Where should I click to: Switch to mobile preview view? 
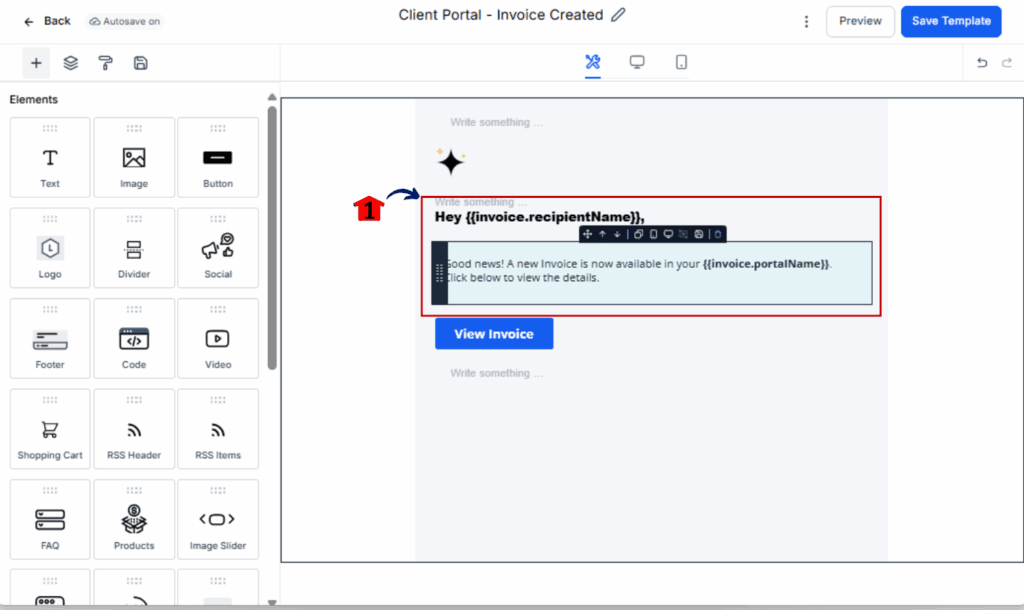click(x=681, y=62)
